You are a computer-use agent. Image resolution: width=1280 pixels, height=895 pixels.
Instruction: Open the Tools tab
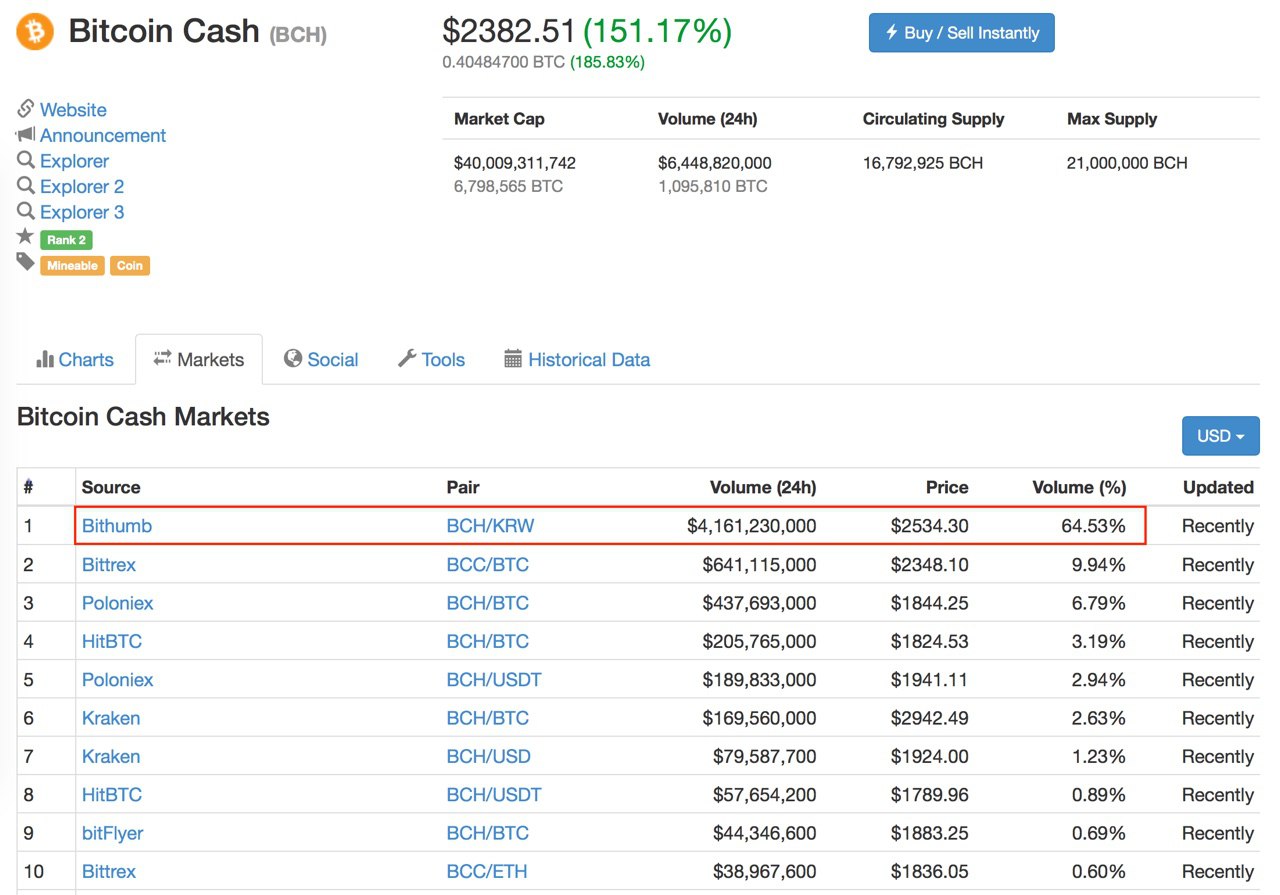(431, 360)
